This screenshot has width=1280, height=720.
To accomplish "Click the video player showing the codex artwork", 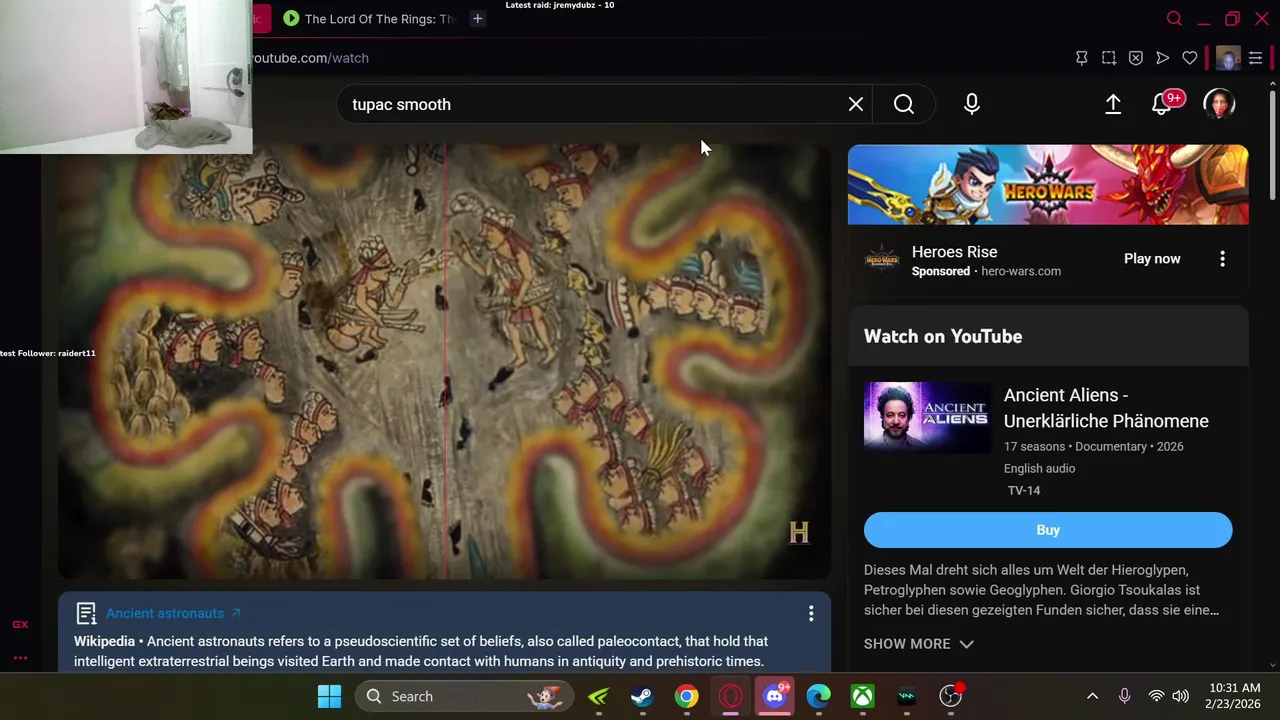I will (444, 362).
